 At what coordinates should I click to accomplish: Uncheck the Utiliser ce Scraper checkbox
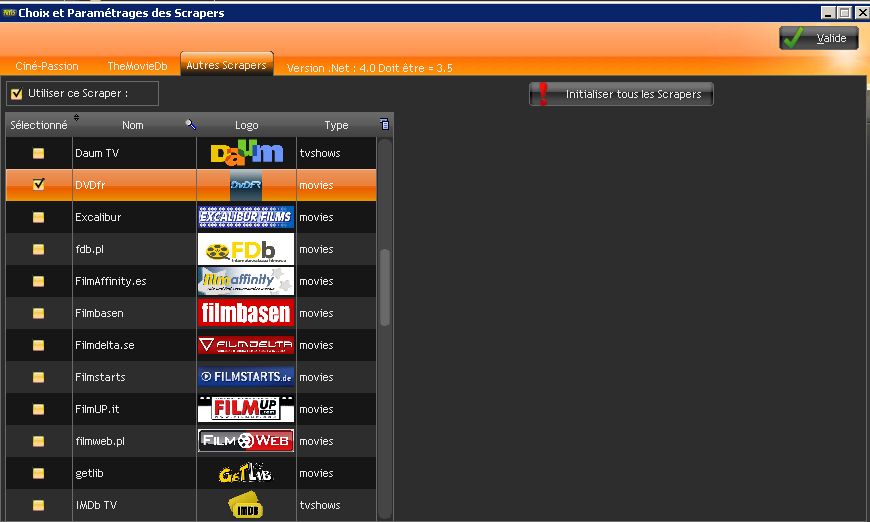[17, 94]
